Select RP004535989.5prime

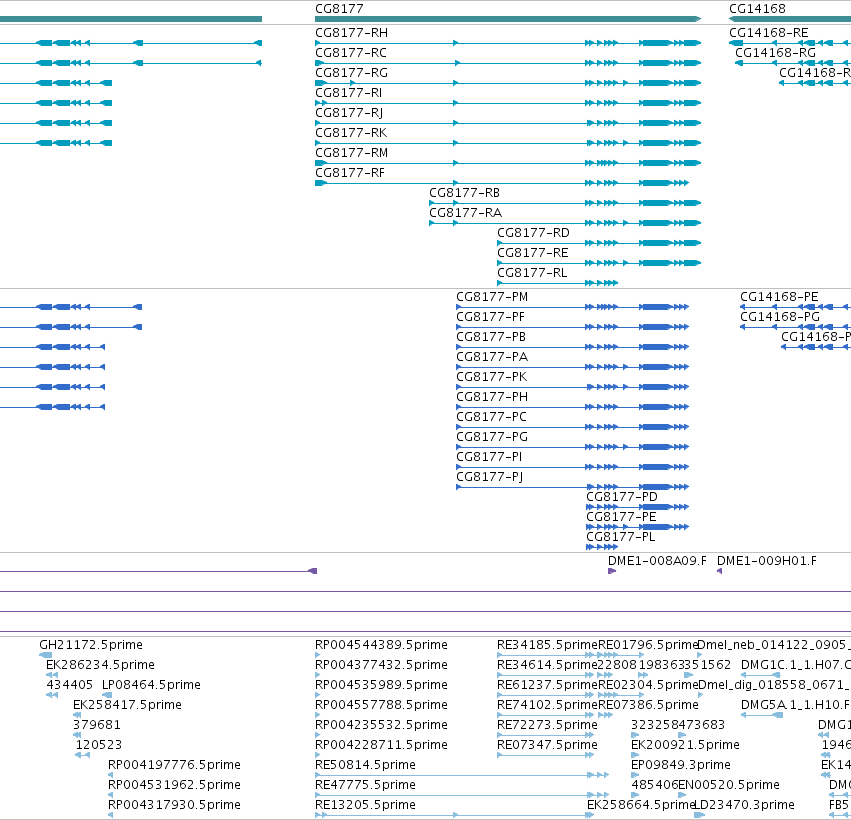(x=381, y=685)
